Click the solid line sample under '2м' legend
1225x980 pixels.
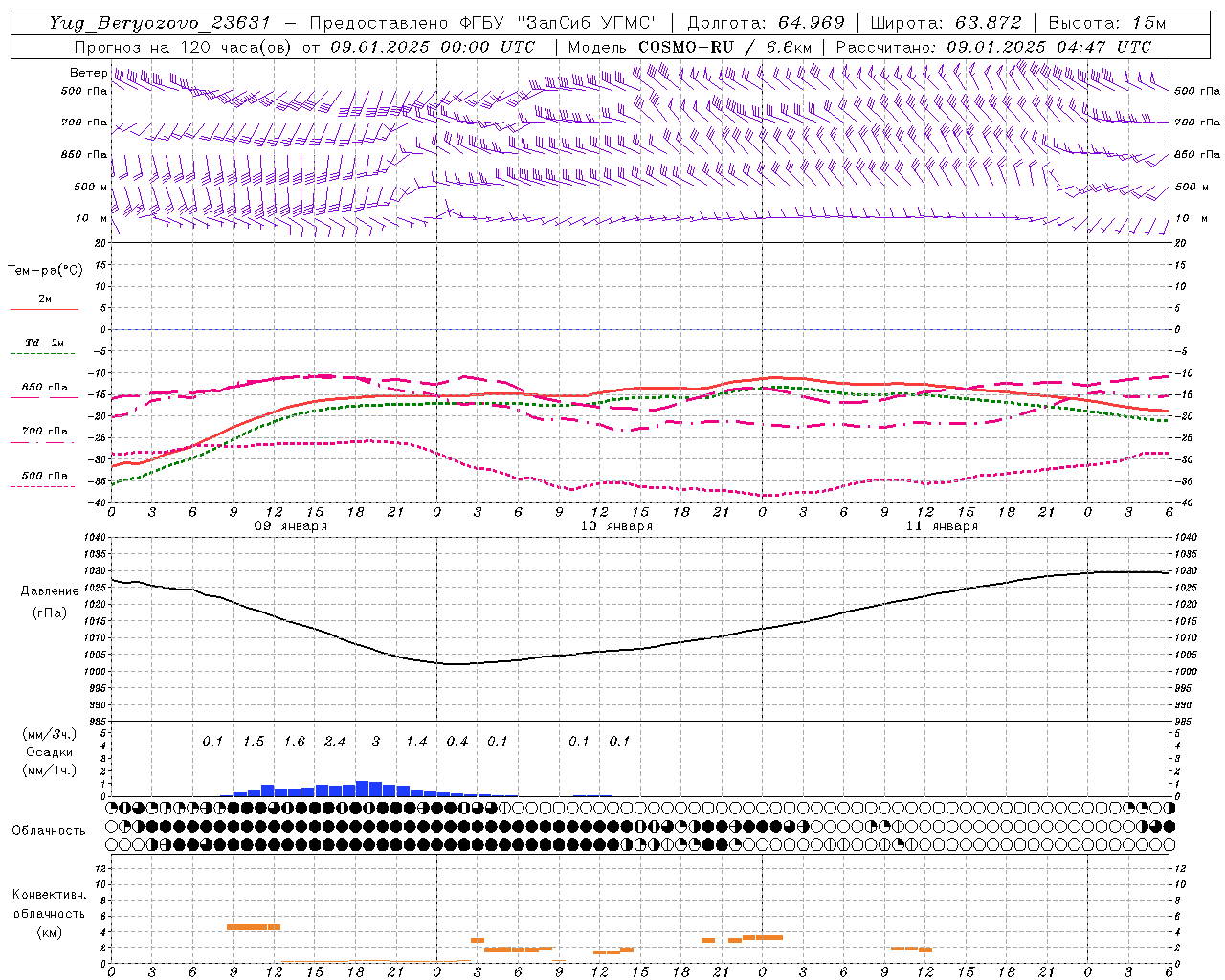tap(44, 309)
